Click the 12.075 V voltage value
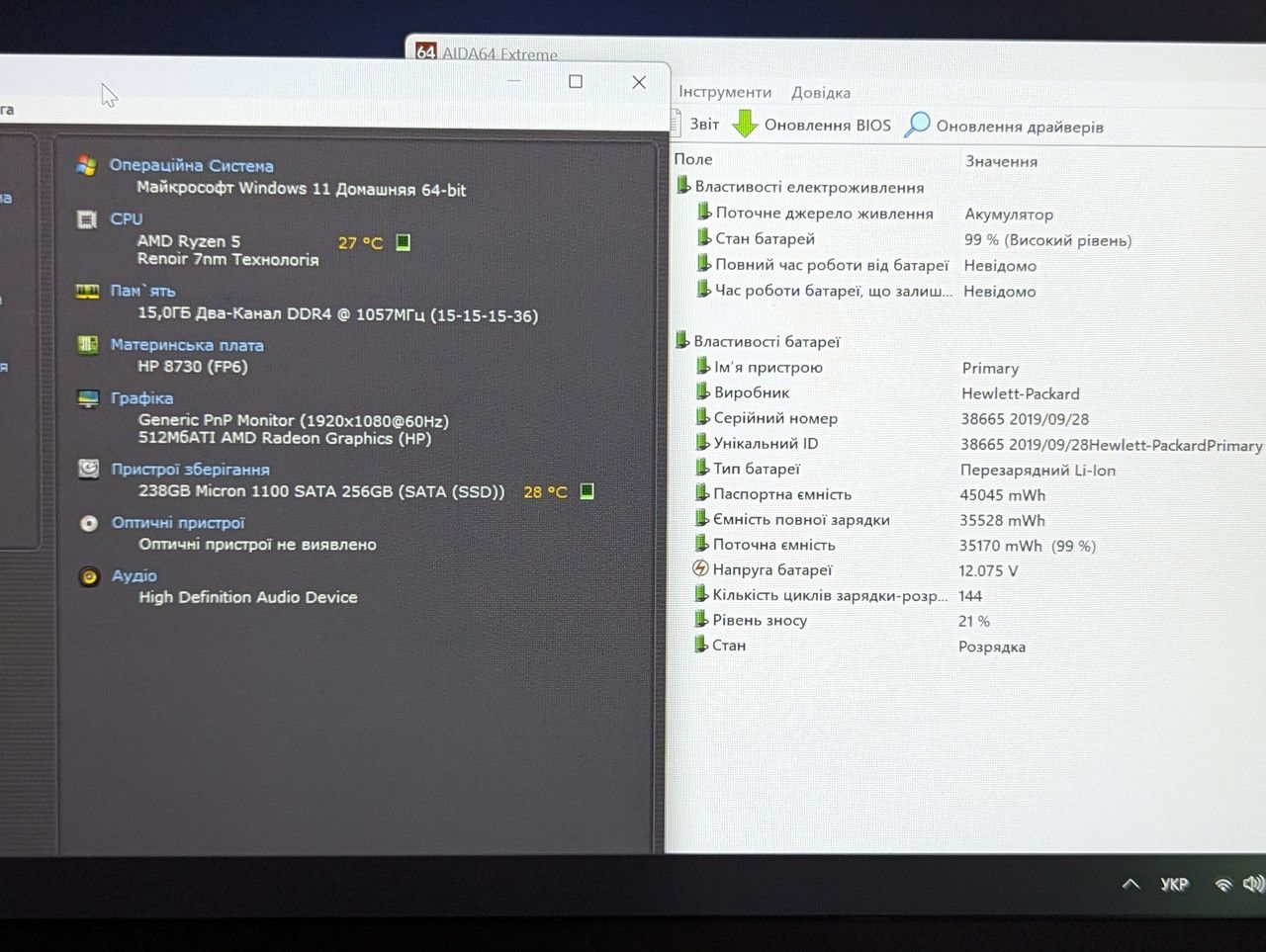The height and width of the screenshot is (952, 1266). pos(988,570)
